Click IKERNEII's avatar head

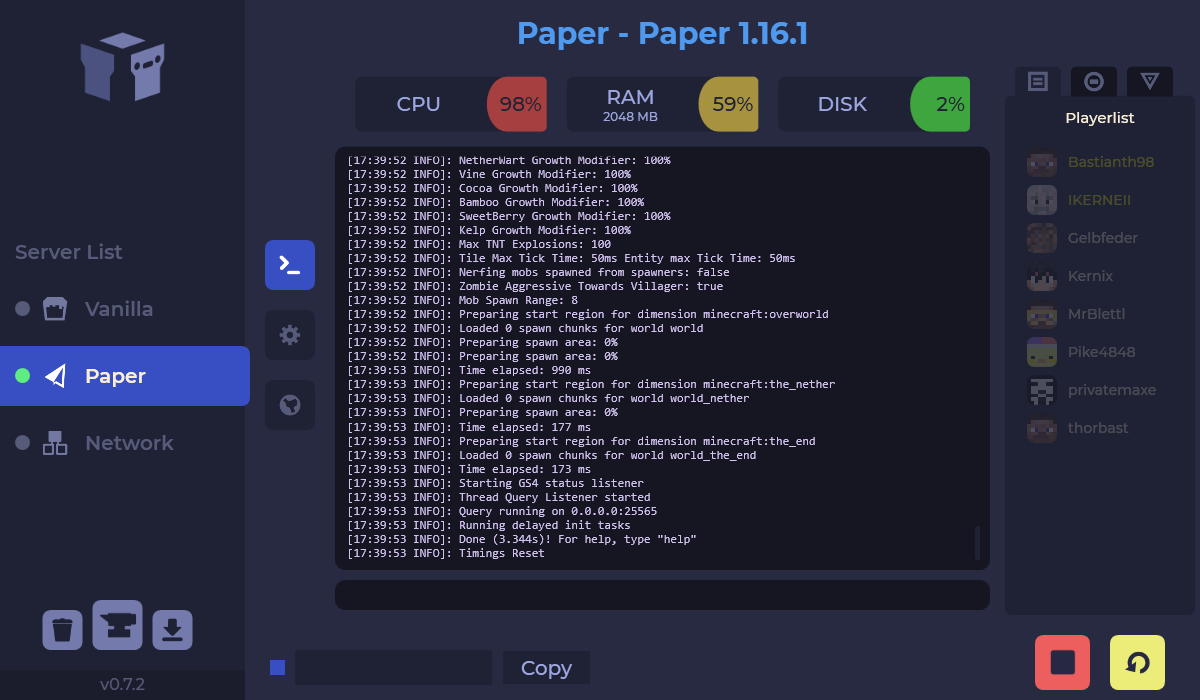pyautogui.click(x=1042, y=200)
